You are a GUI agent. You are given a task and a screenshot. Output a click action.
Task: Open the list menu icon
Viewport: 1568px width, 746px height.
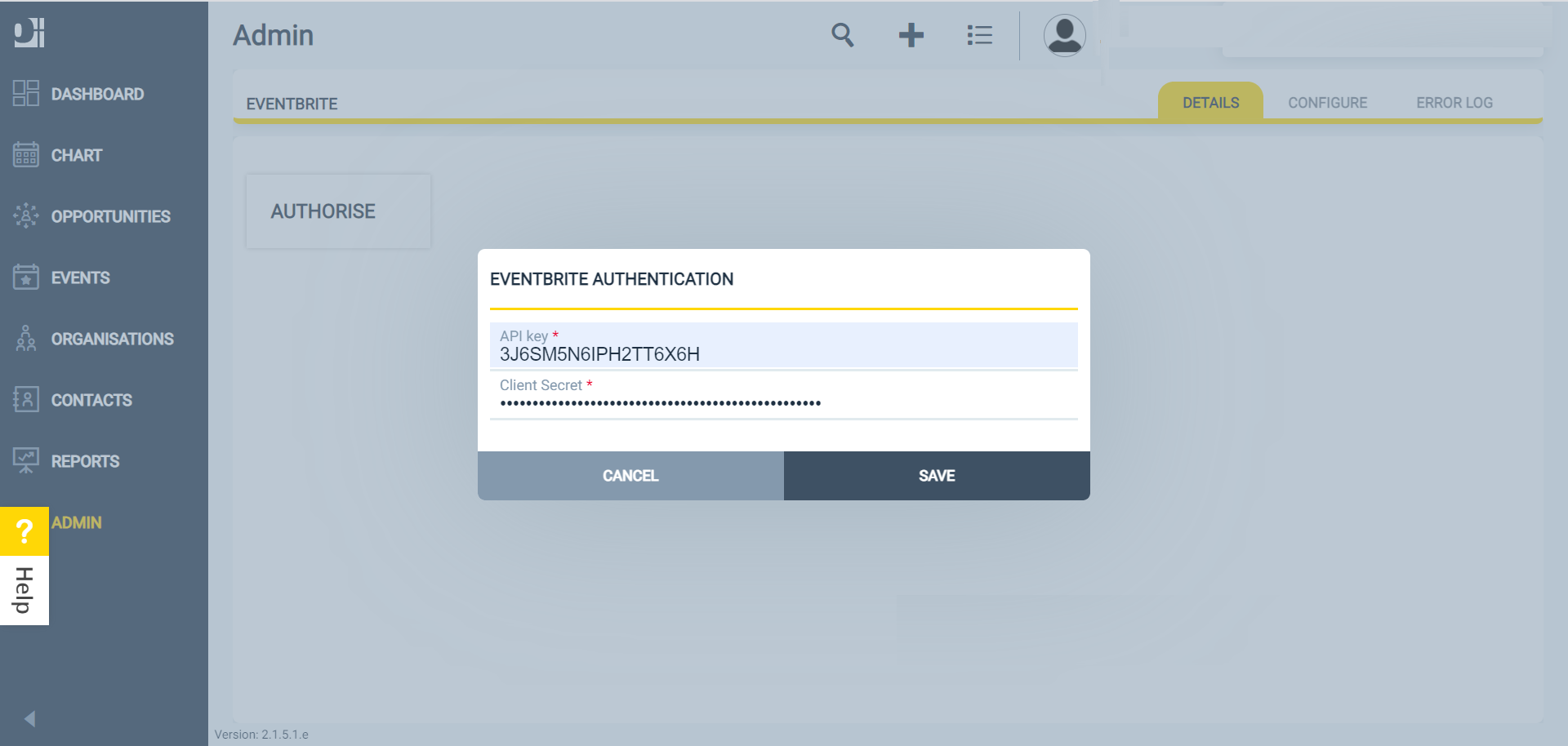[979, 35]
